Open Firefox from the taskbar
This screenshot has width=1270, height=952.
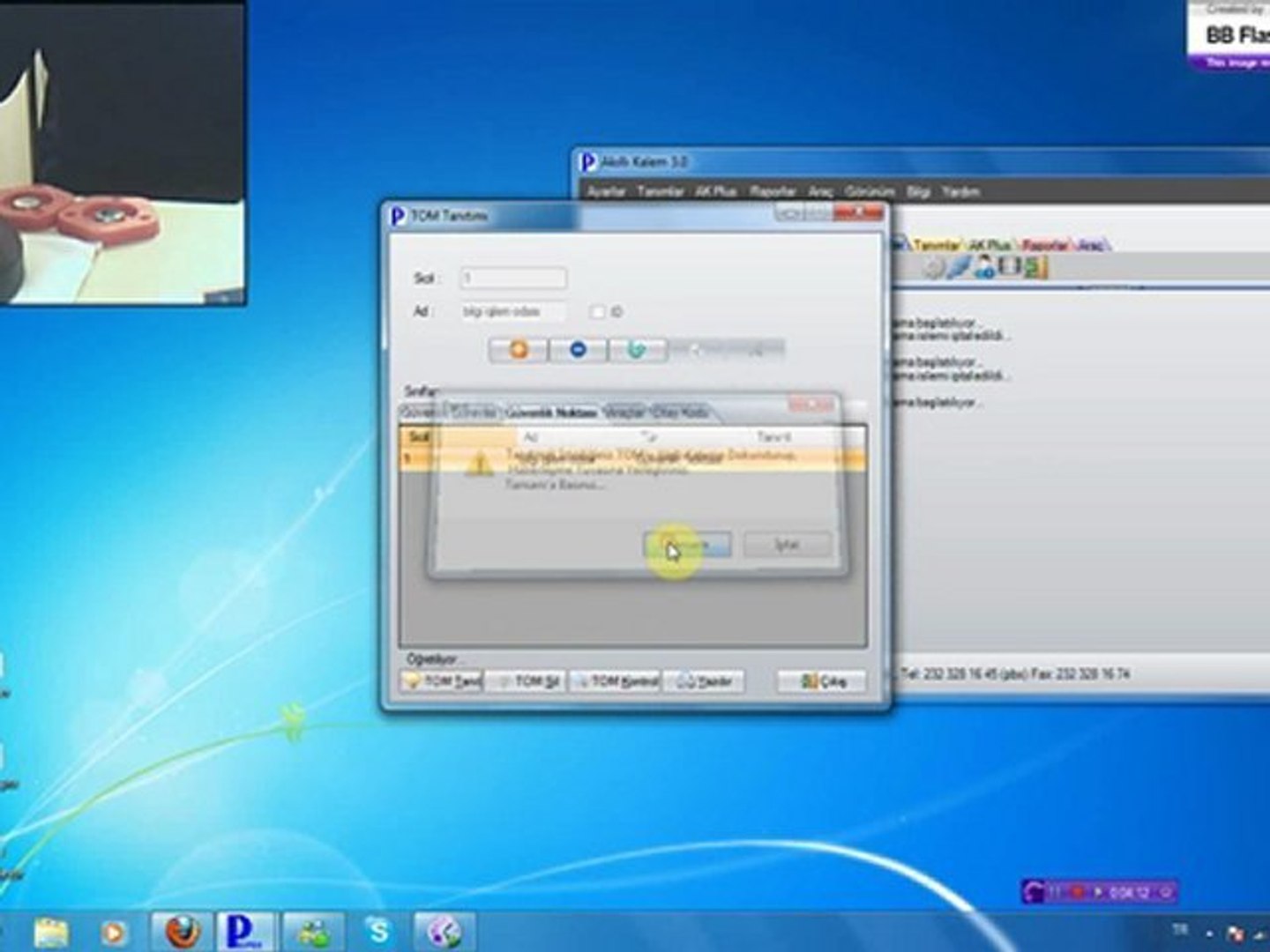tap(181, 931)
